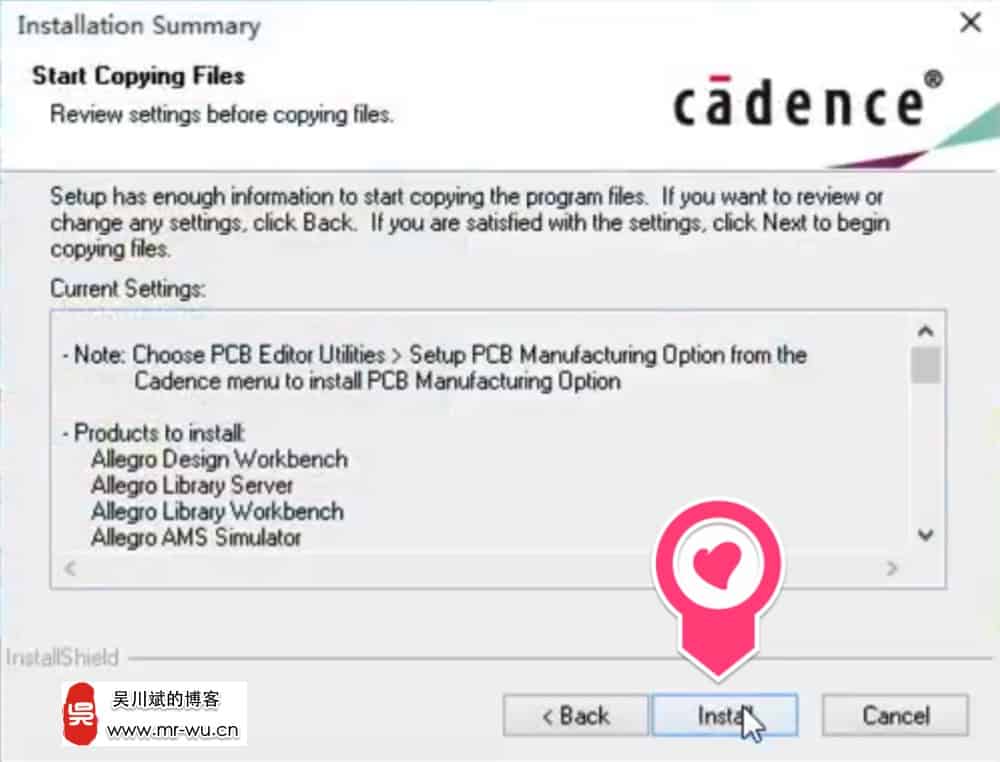Click the 'Installation Summary' window title
Viewport: 1000px width, 762px height.
pyautogui.click(x=139, y=26)
